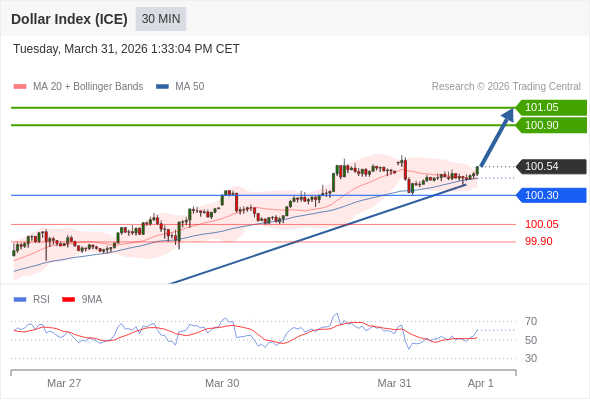590x400 pixels.
Task: Click the MA 20 + Bollinger Bands label
Action: [x=88, y=87]
